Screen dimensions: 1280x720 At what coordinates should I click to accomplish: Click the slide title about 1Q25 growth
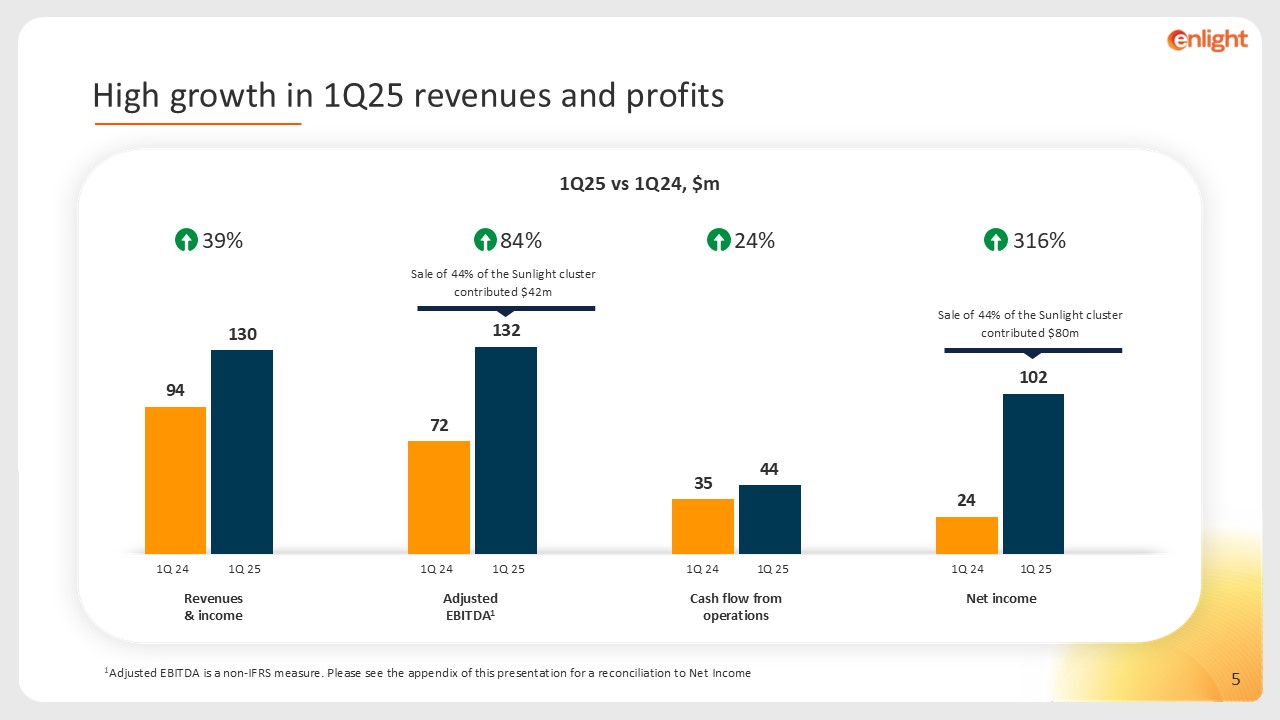pos(408,96)
